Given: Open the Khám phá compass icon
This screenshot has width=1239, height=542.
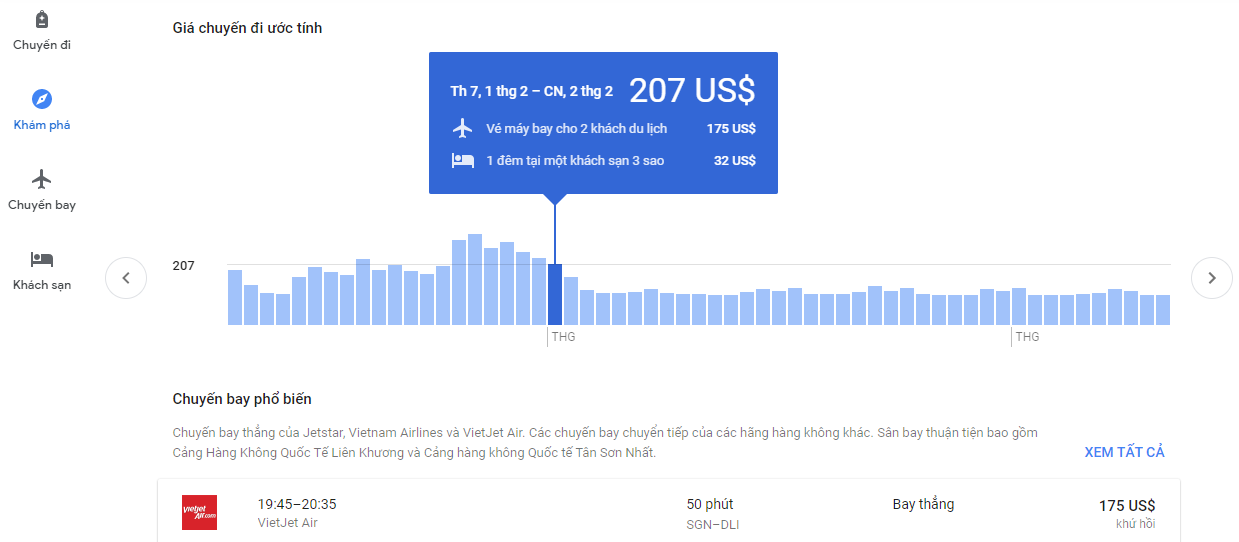Looking at the screenshot, I should 41,99.
